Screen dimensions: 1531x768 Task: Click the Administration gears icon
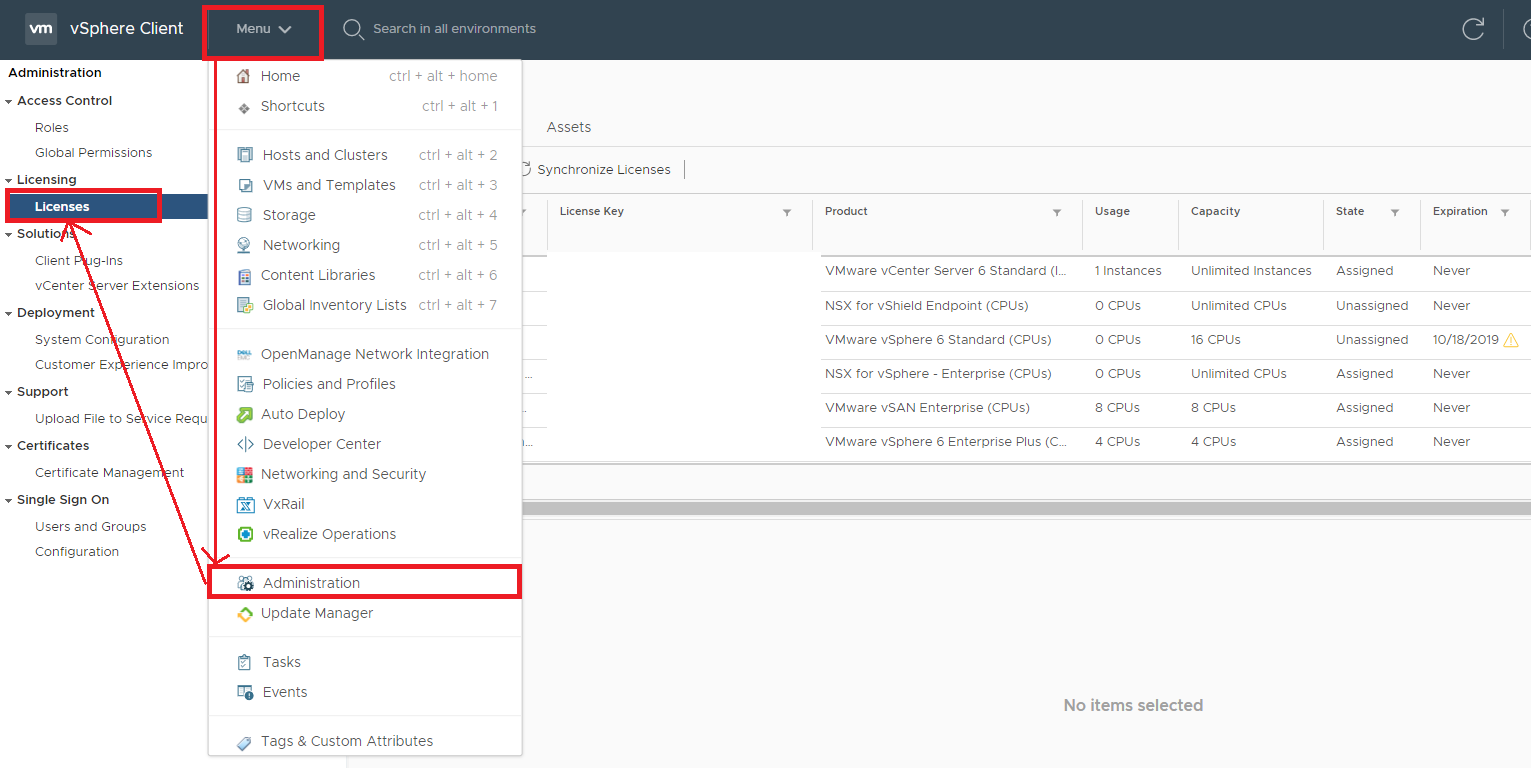246,583
